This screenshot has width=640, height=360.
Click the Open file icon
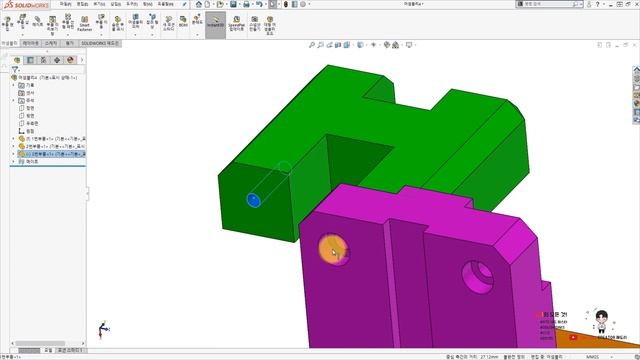click(220, 4)
